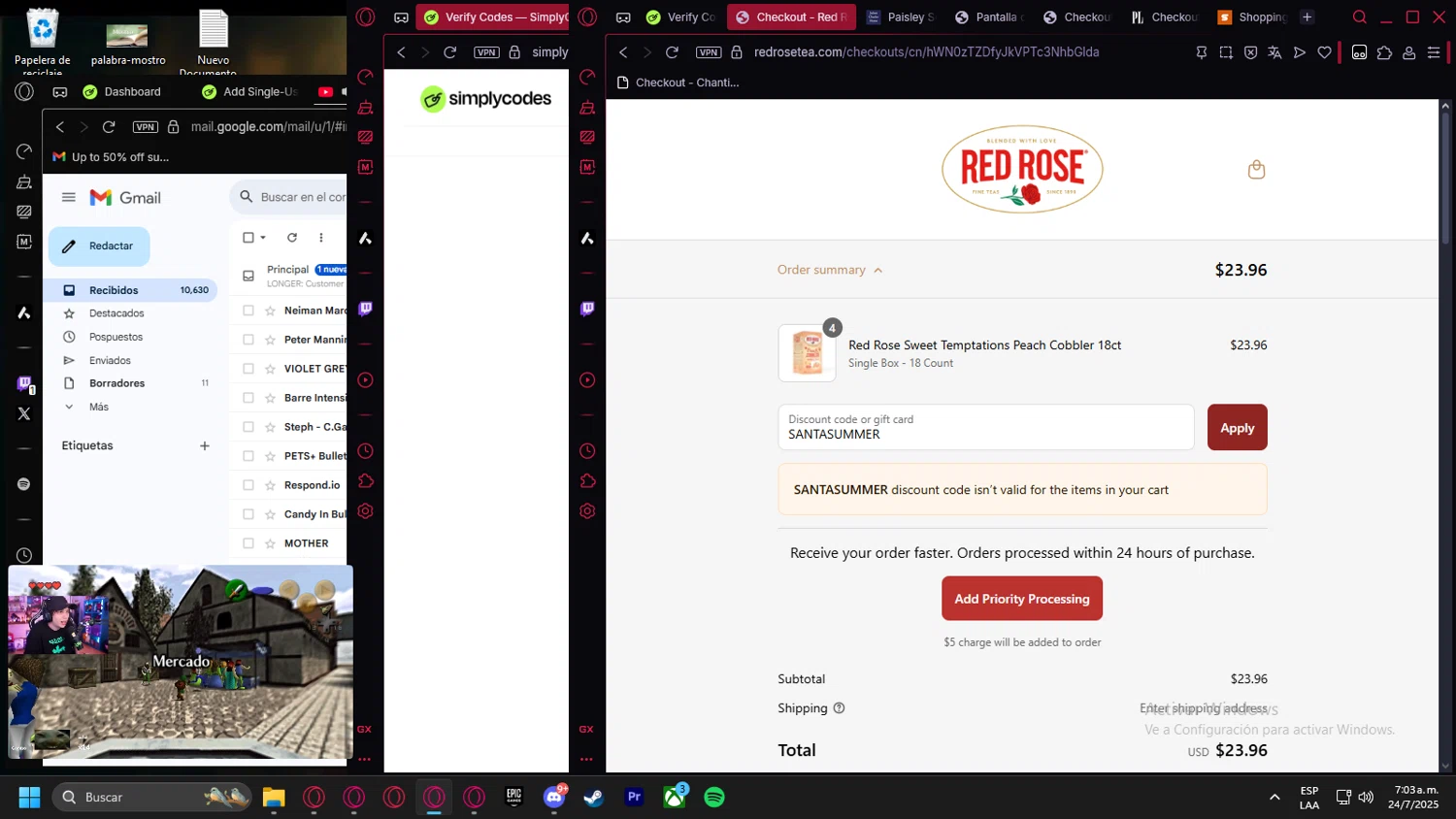The width and height of the screenshot is (1456, 819).
Task: Open the player icon in Red Rose window sidebar
Action: coord(587,380)
